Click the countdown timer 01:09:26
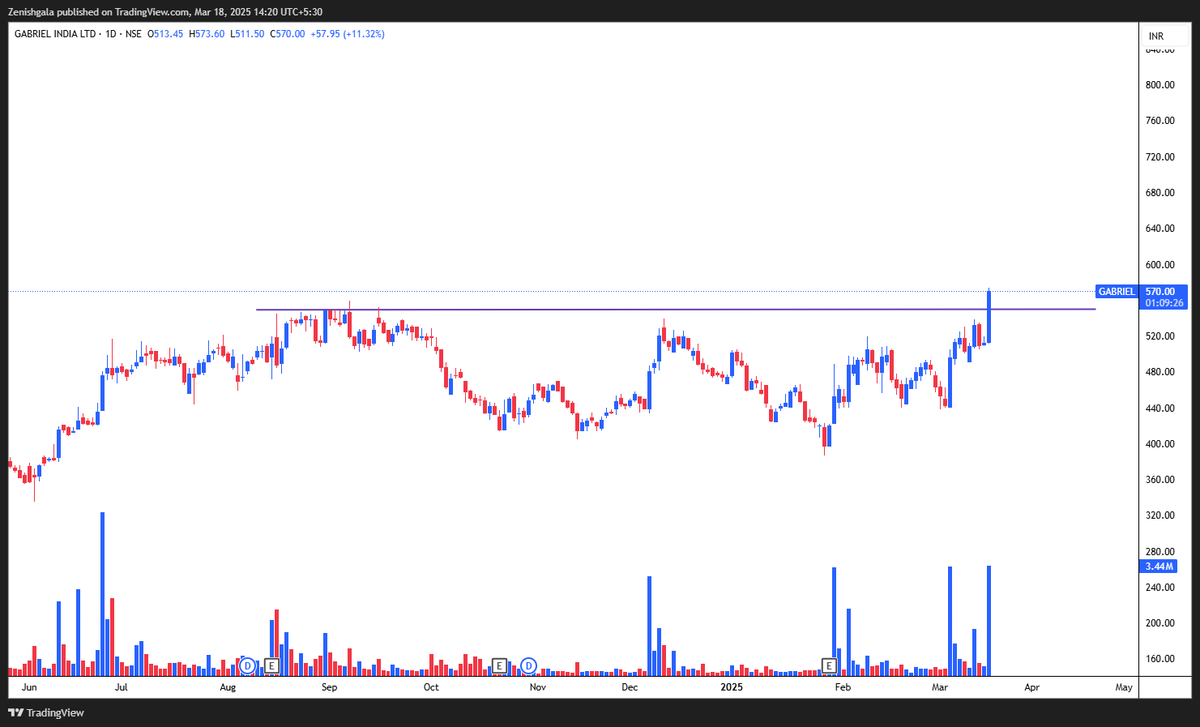 click(x=1164, y=302)
